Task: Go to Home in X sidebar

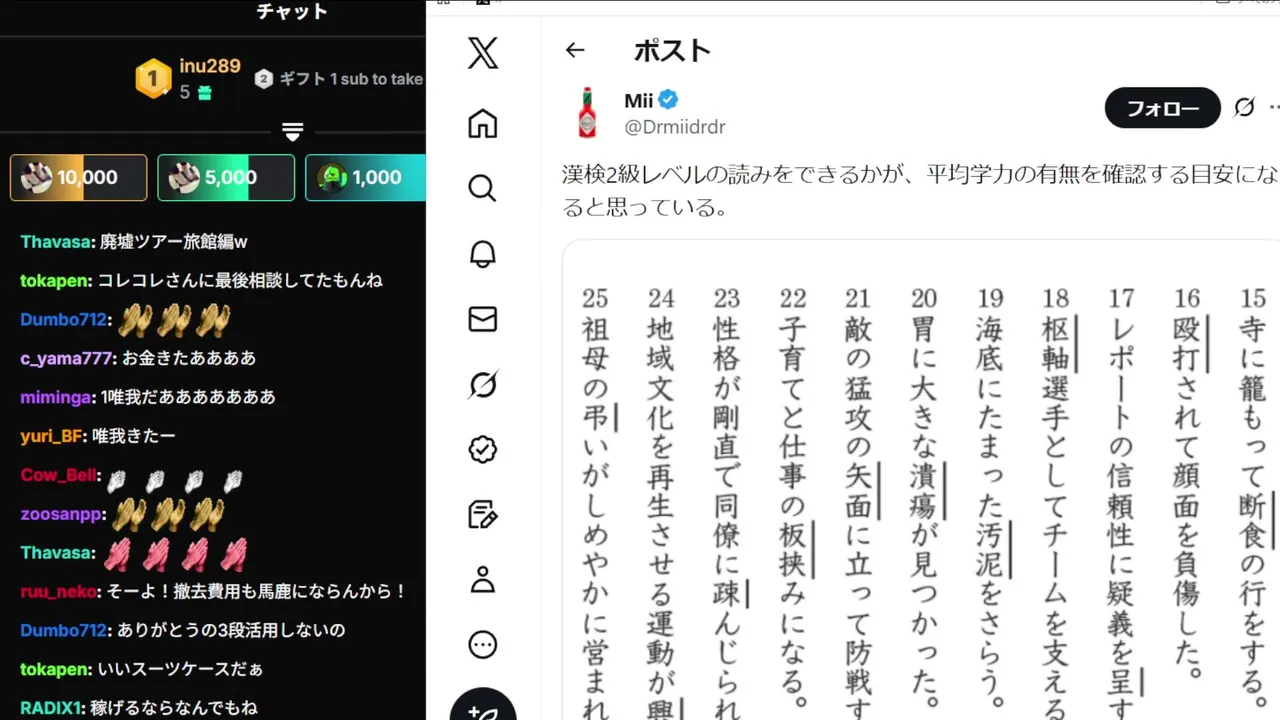Action: click(x=483, y=124)
